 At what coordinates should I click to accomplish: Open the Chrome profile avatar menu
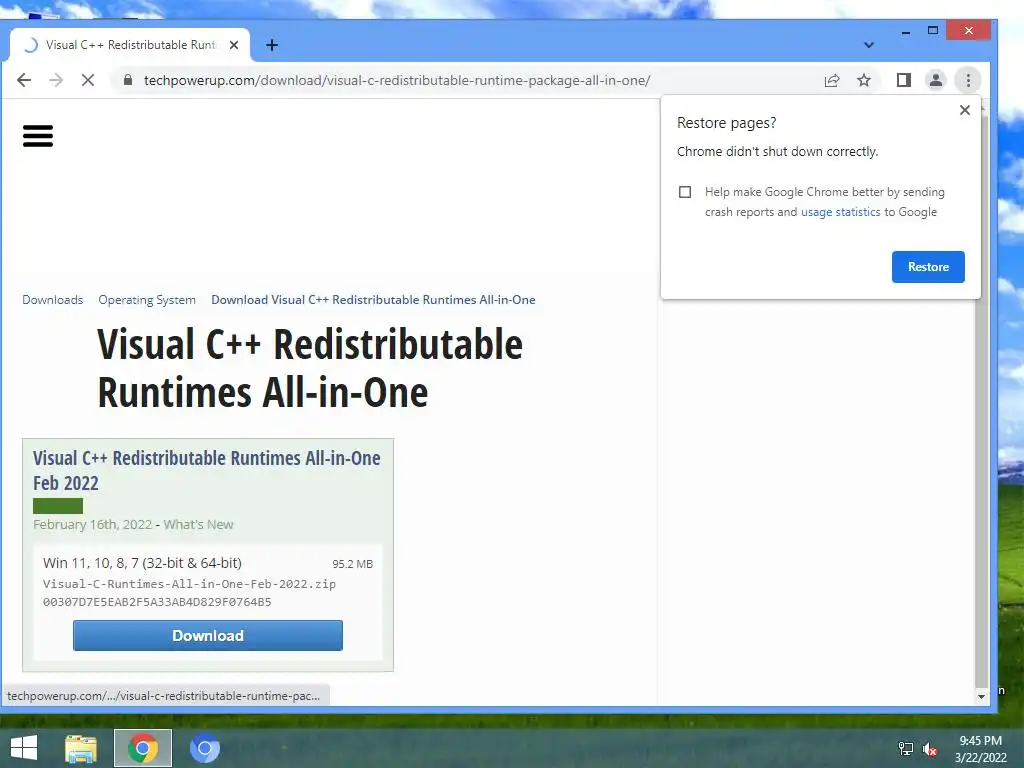936,80
